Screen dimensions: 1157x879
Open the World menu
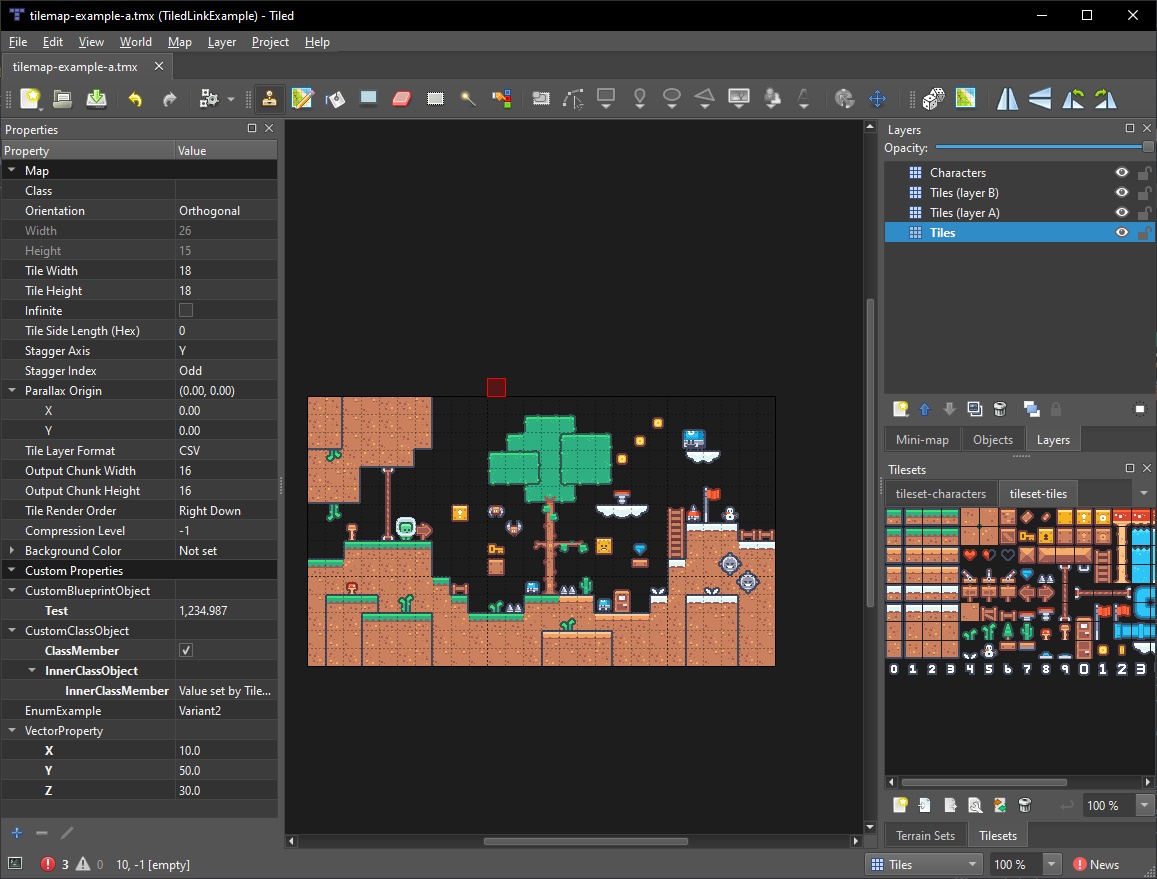136,42
